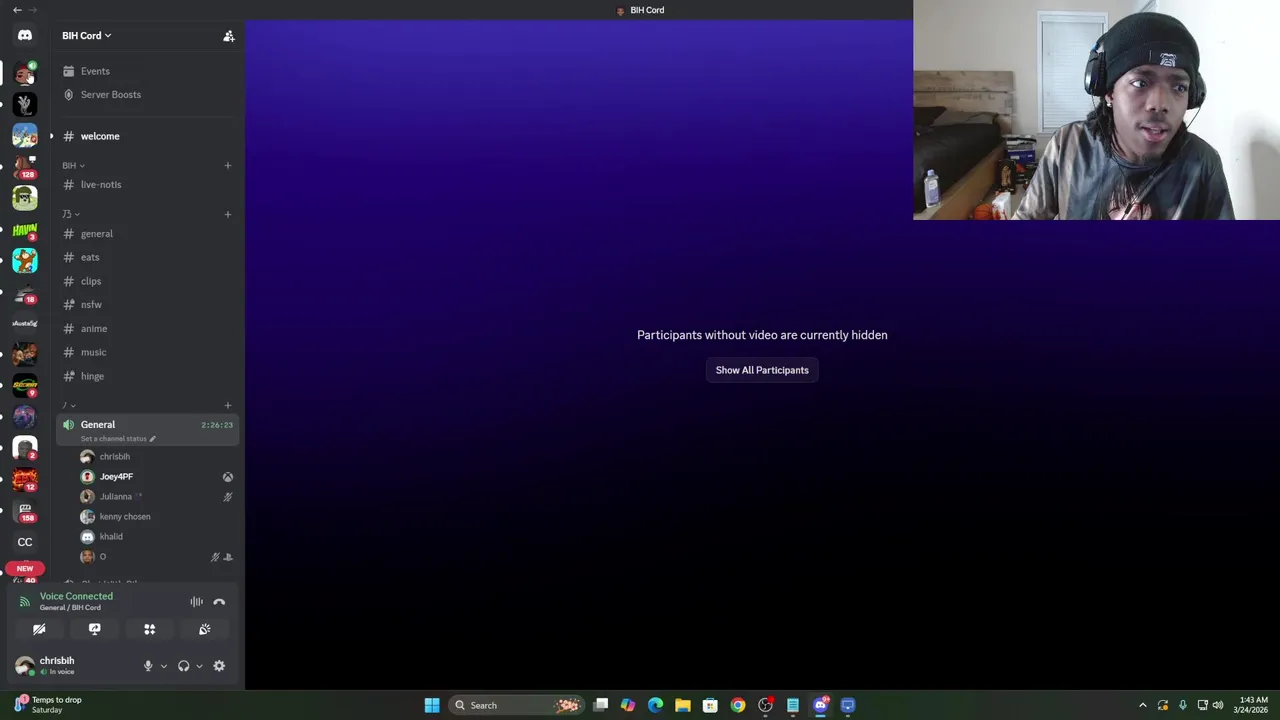Image resolution: width=1280 pixels, height=720 pixels.
Task: Add a channel above the general text channel
Action: 228,214
